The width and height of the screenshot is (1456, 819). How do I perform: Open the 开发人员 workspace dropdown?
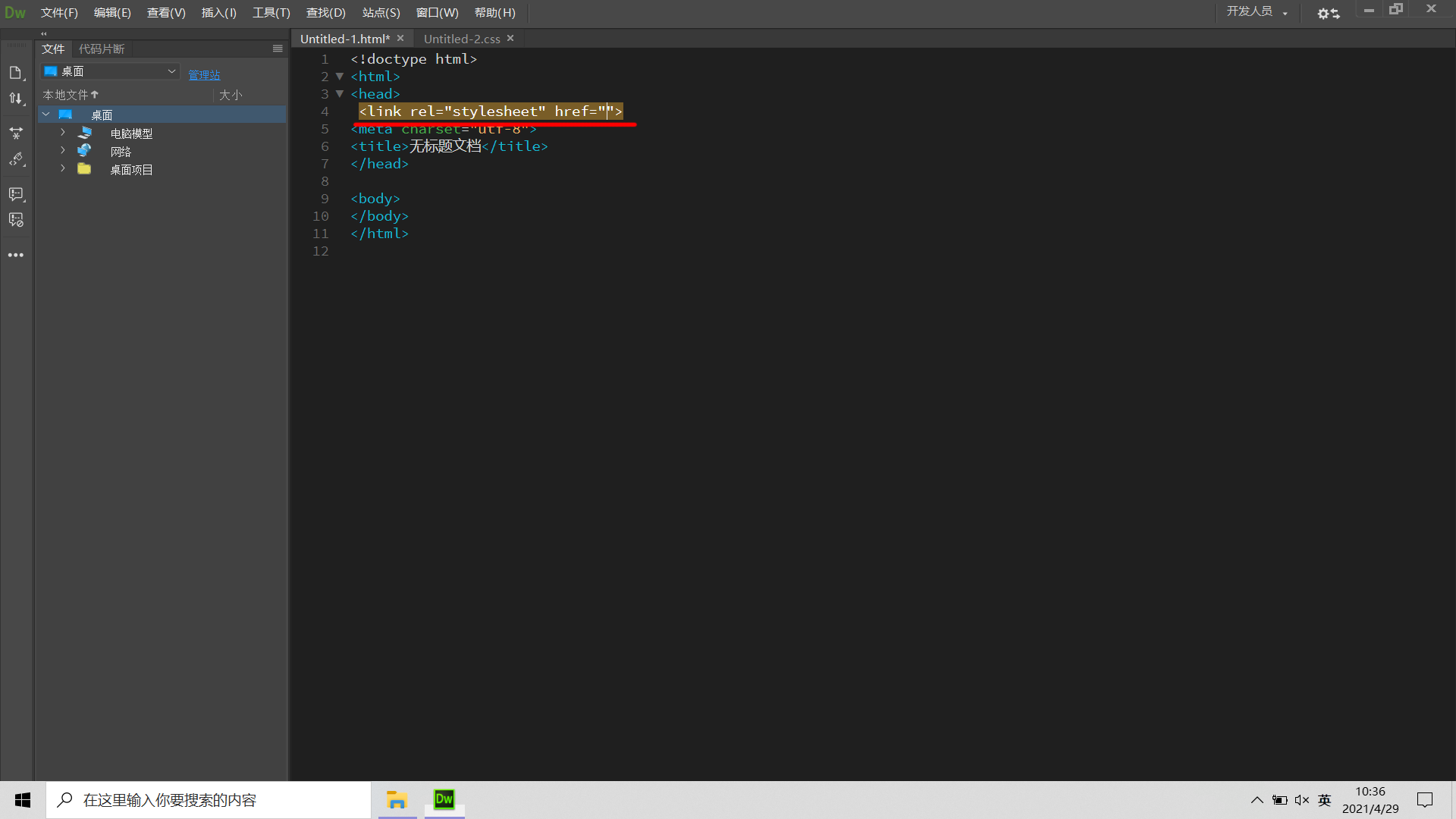tap(1257, 11)
